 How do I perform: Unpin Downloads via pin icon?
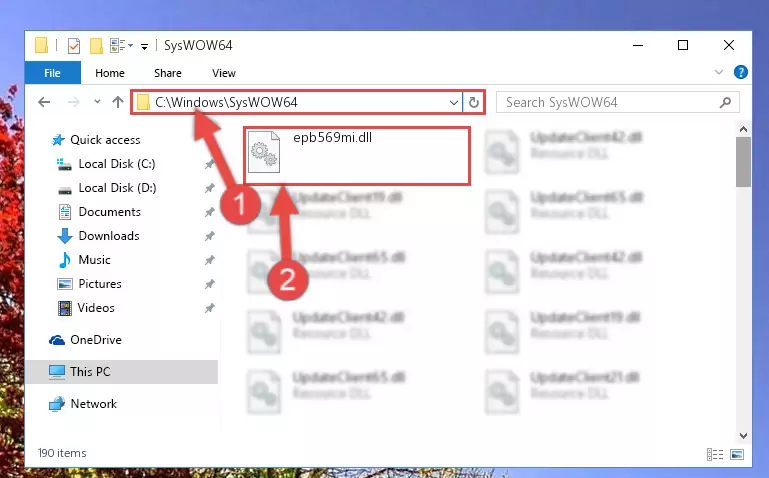tap(209, 236)
